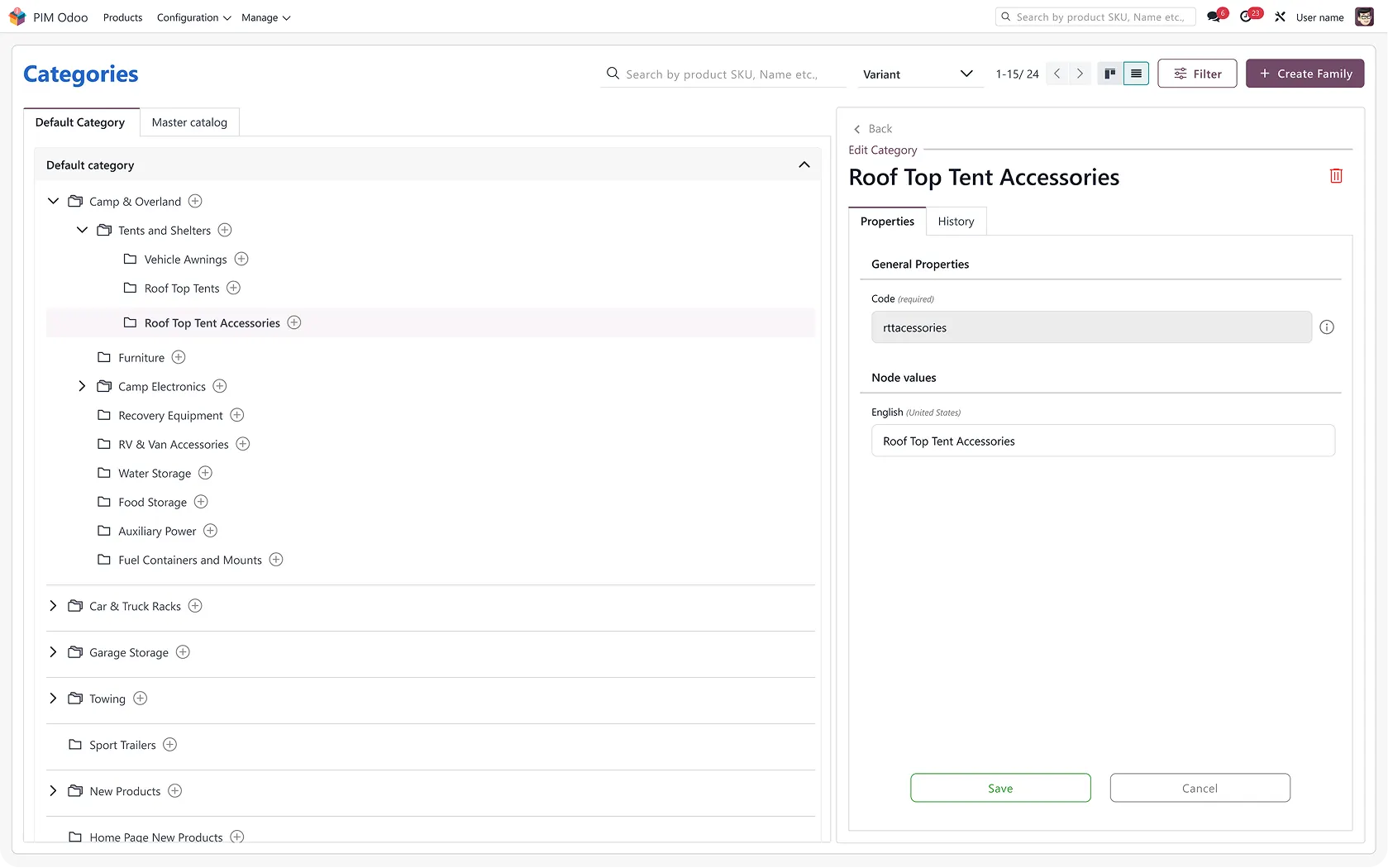
Task: Expand the Garage Storage category
Action: click(x=54, y=652)
